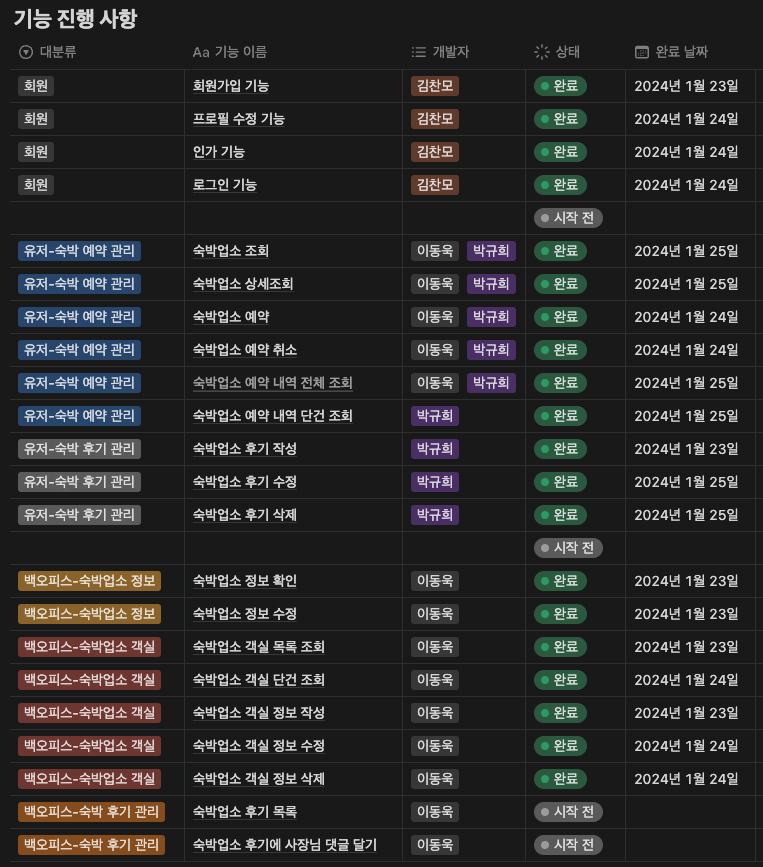Image resolution: width=763 pixels, height=867 pixels.
Task: Click 시작 전 status in empty row below 로그인 기능
Action: 568,218
